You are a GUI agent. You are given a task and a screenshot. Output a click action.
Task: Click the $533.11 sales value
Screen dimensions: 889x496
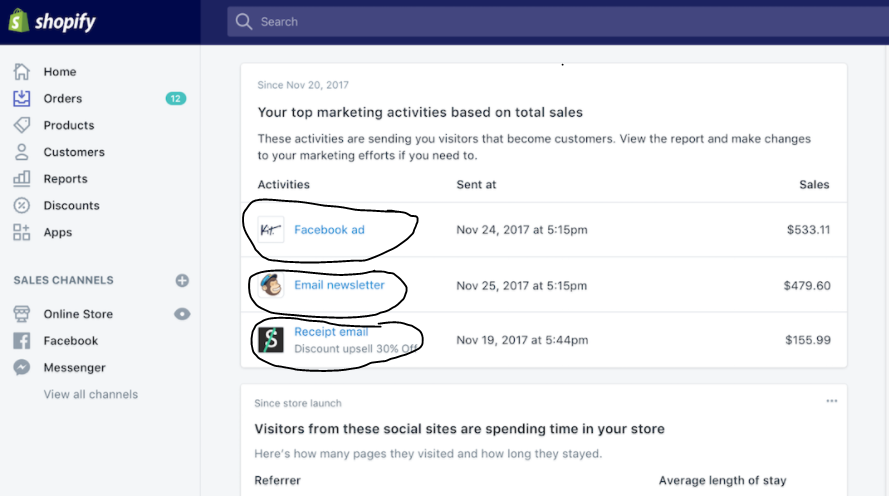(x=808, y=230)
